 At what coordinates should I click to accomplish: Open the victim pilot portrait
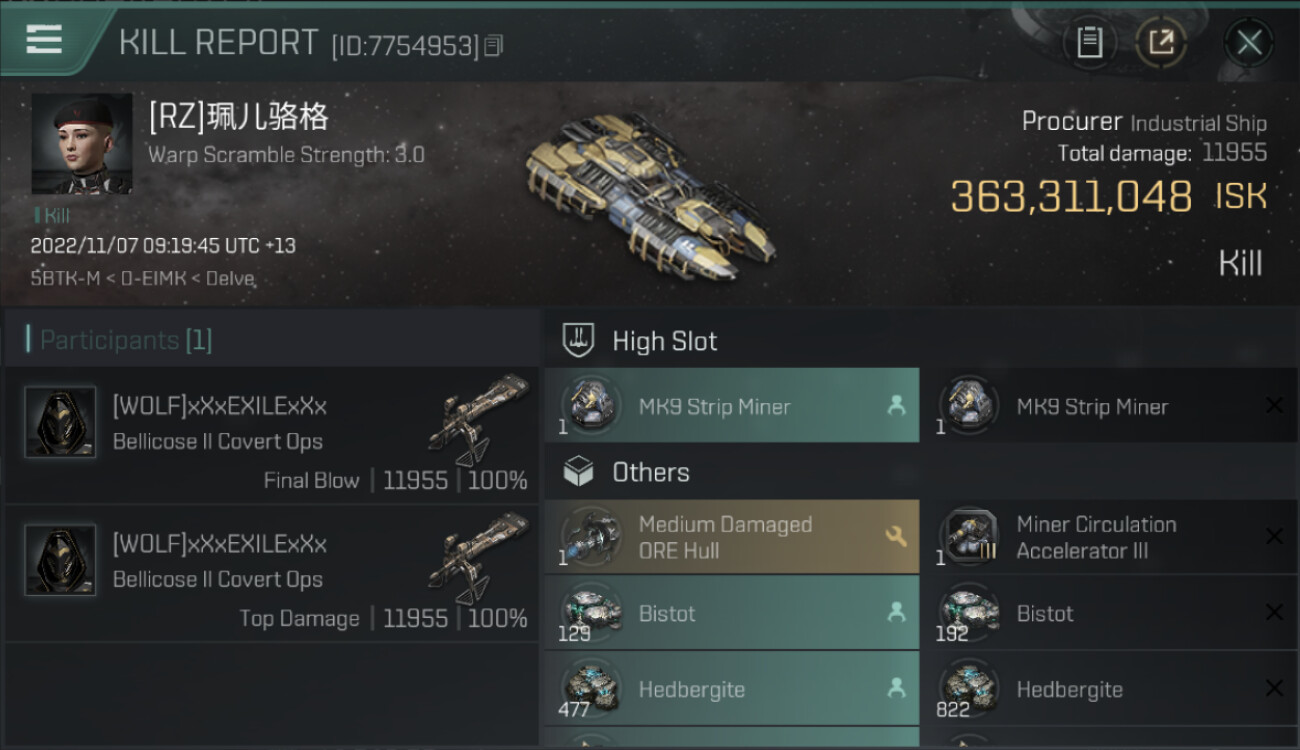point(82,144)
